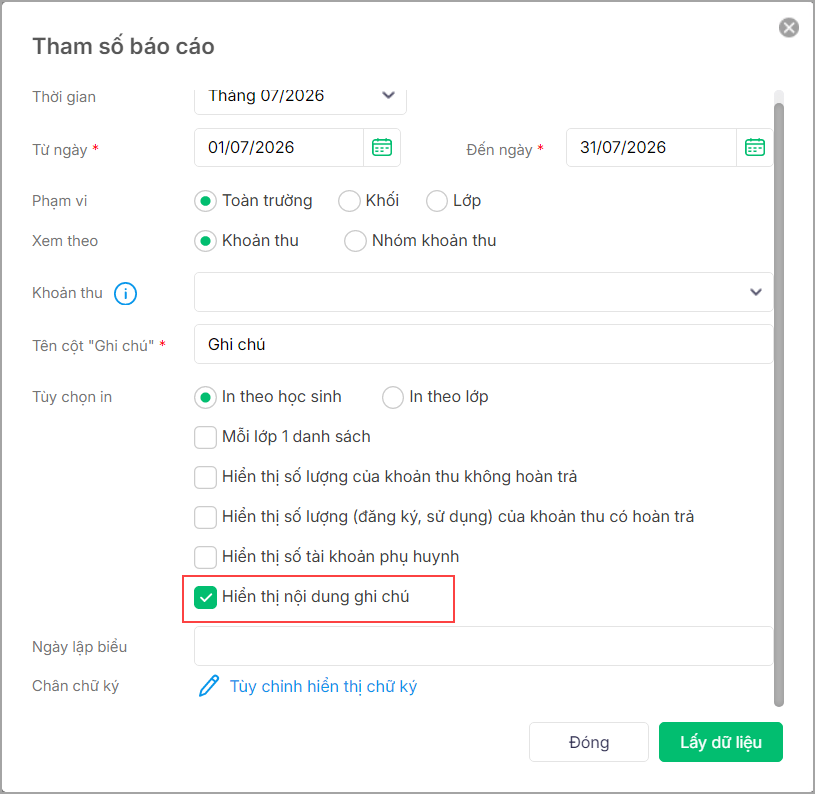The width and height of the screenshot is (815, 794).
Task: Click the pencil icon for signature customization
Action: (x=208, y=686)
